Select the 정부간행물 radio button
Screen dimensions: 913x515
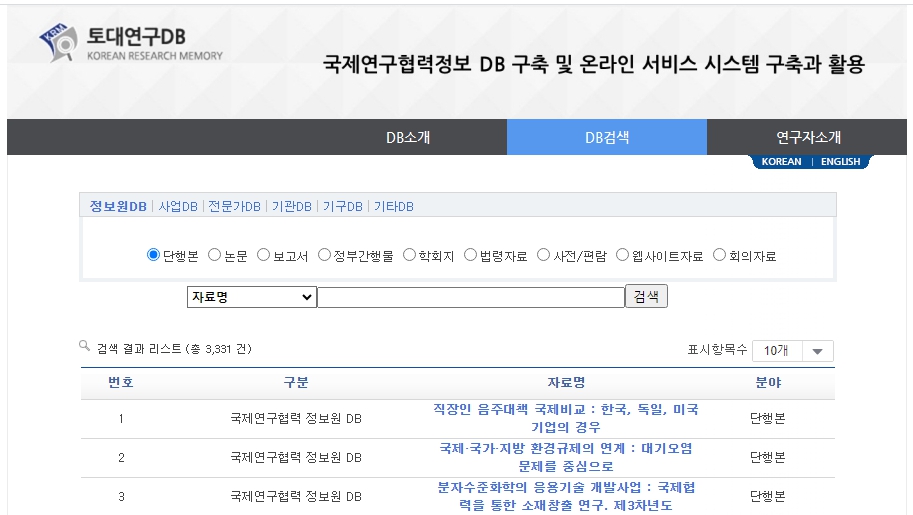(x=324, y=255)
